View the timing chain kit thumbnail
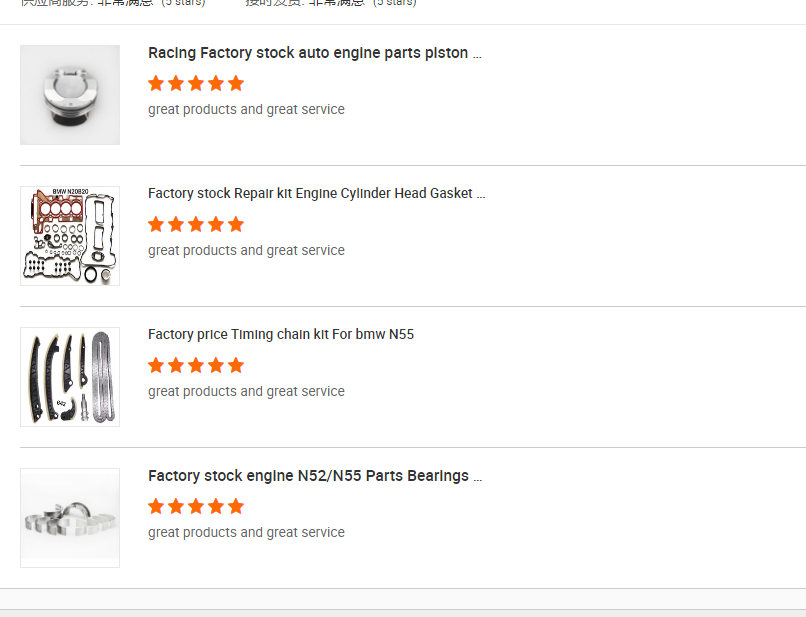This screenshot has height=617, width=806. [x=70, y=377]
